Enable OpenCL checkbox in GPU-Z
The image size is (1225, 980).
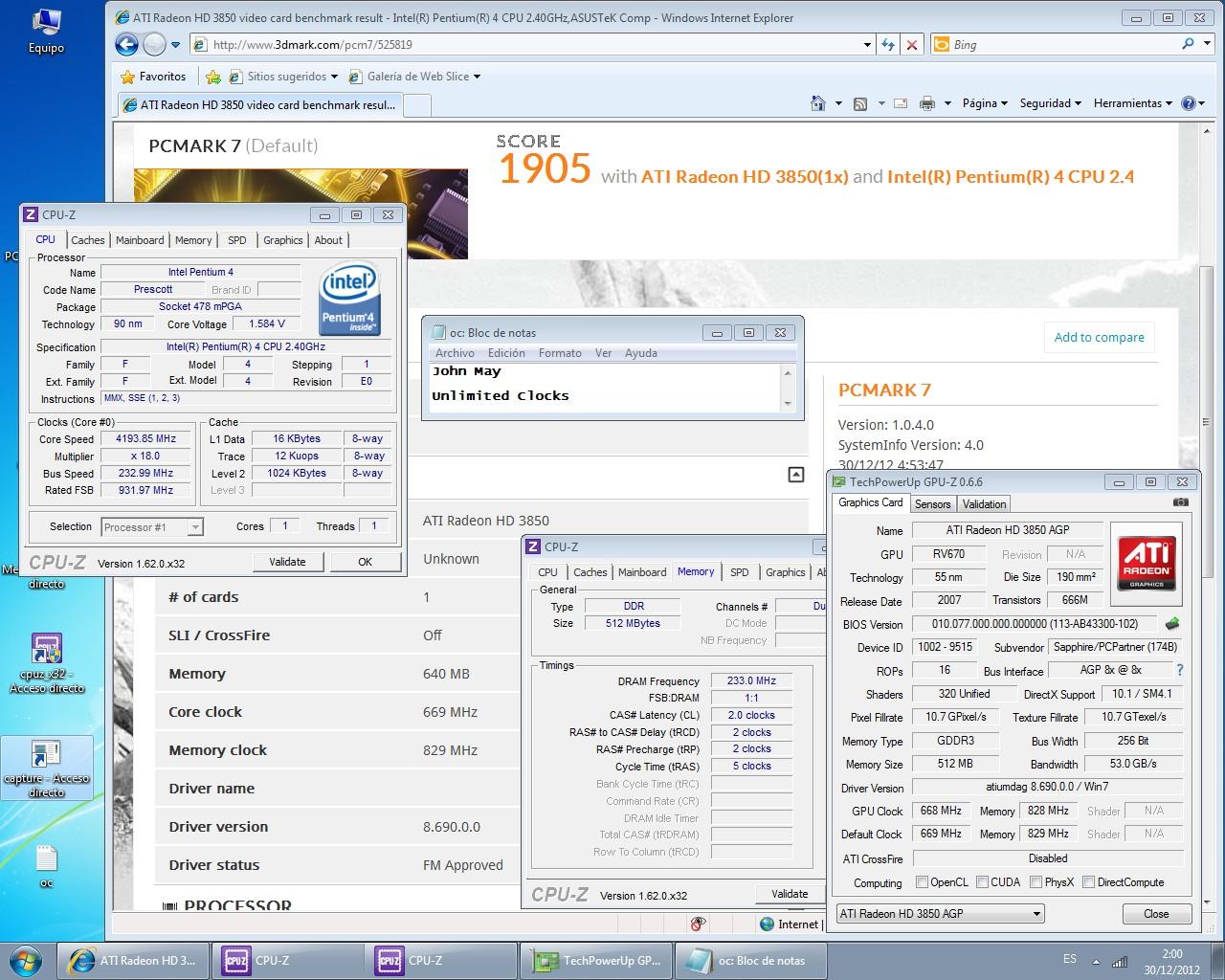click(922, 882)
